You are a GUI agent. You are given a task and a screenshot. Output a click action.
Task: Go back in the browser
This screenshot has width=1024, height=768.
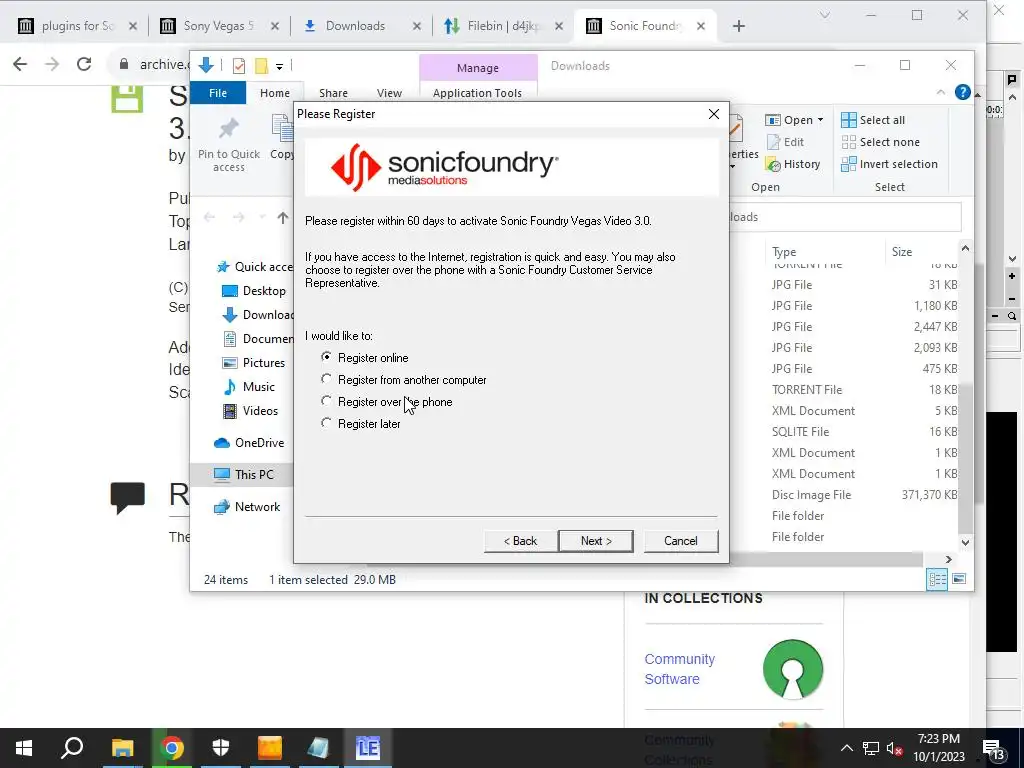20,64
